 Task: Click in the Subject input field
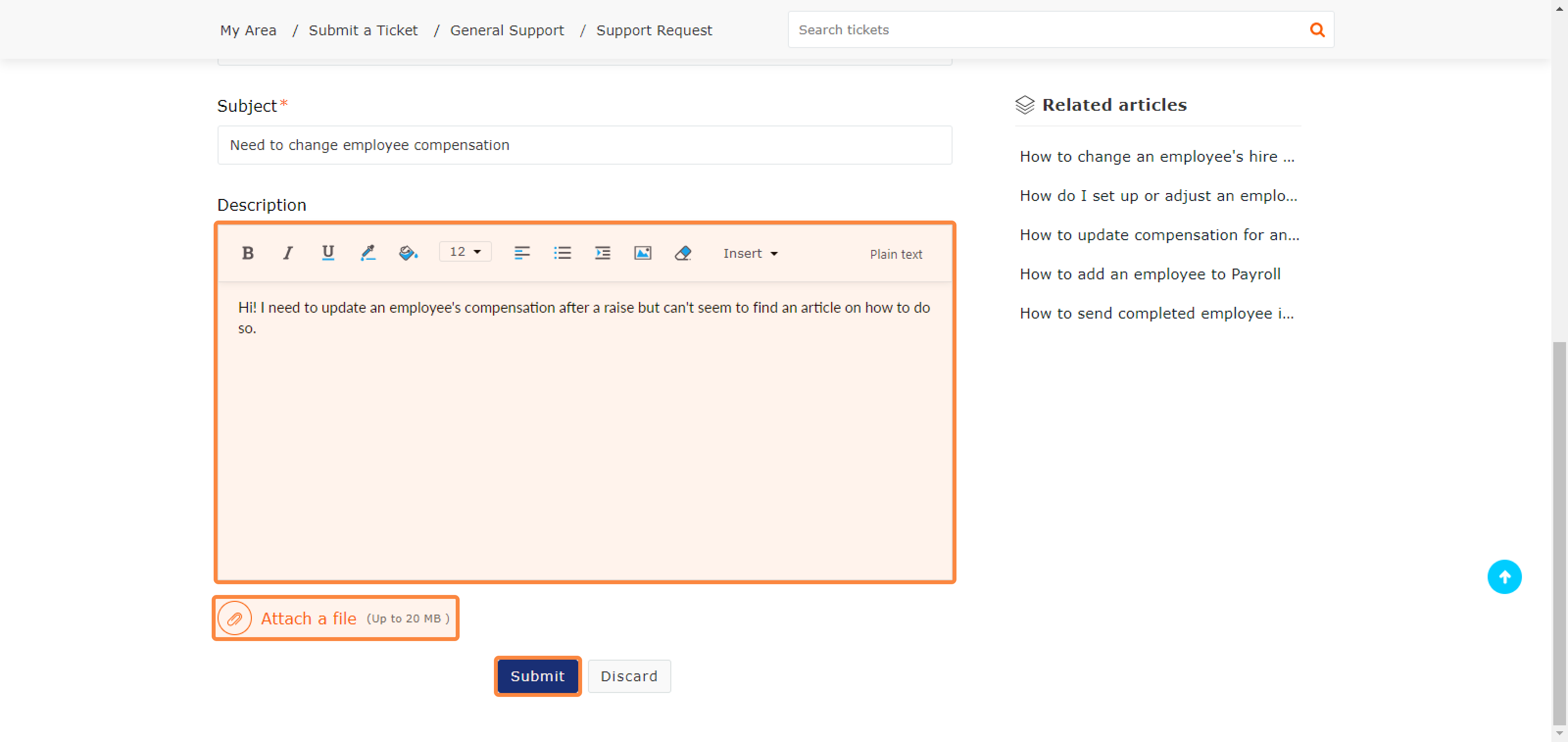point(585,145)
